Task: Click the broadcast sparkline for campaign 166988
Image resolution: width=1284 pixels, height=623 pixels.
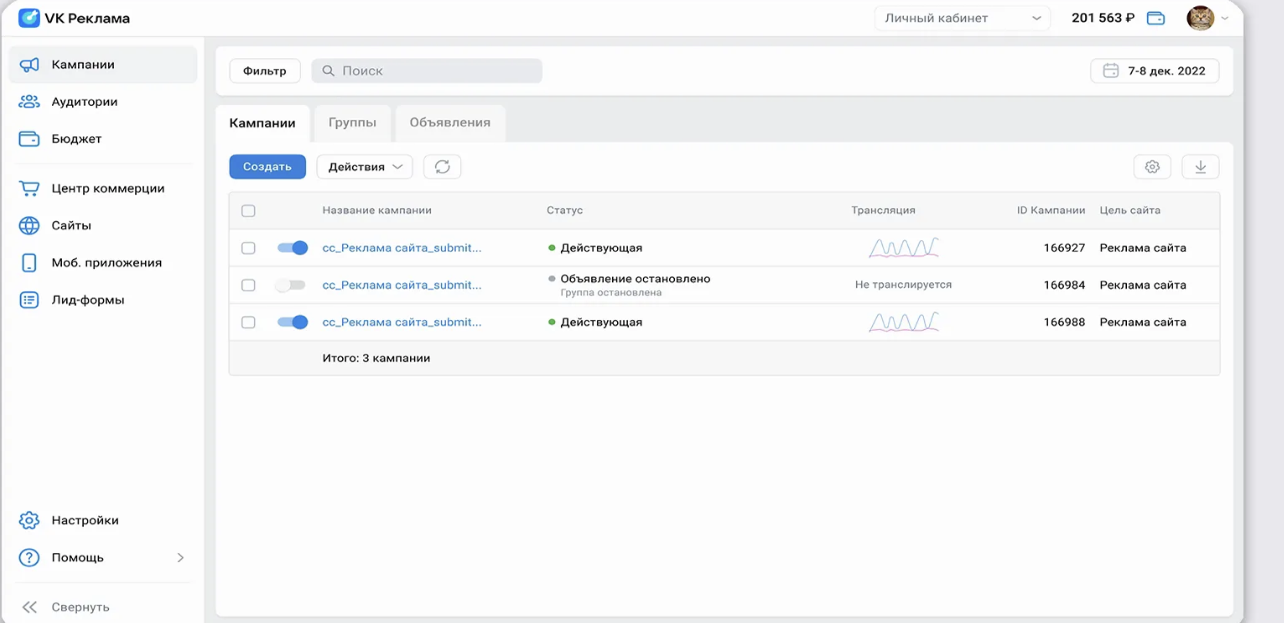Action: (904, 322)
